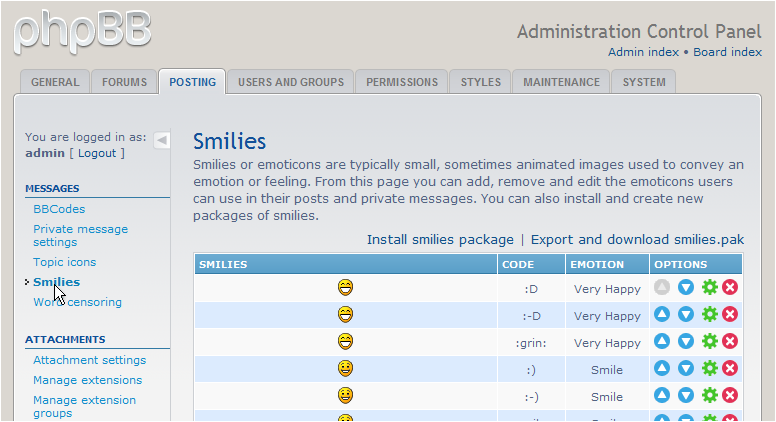Go to the Permissions tab
This screenshot has height=422, width=776.
tap(401, 82)
